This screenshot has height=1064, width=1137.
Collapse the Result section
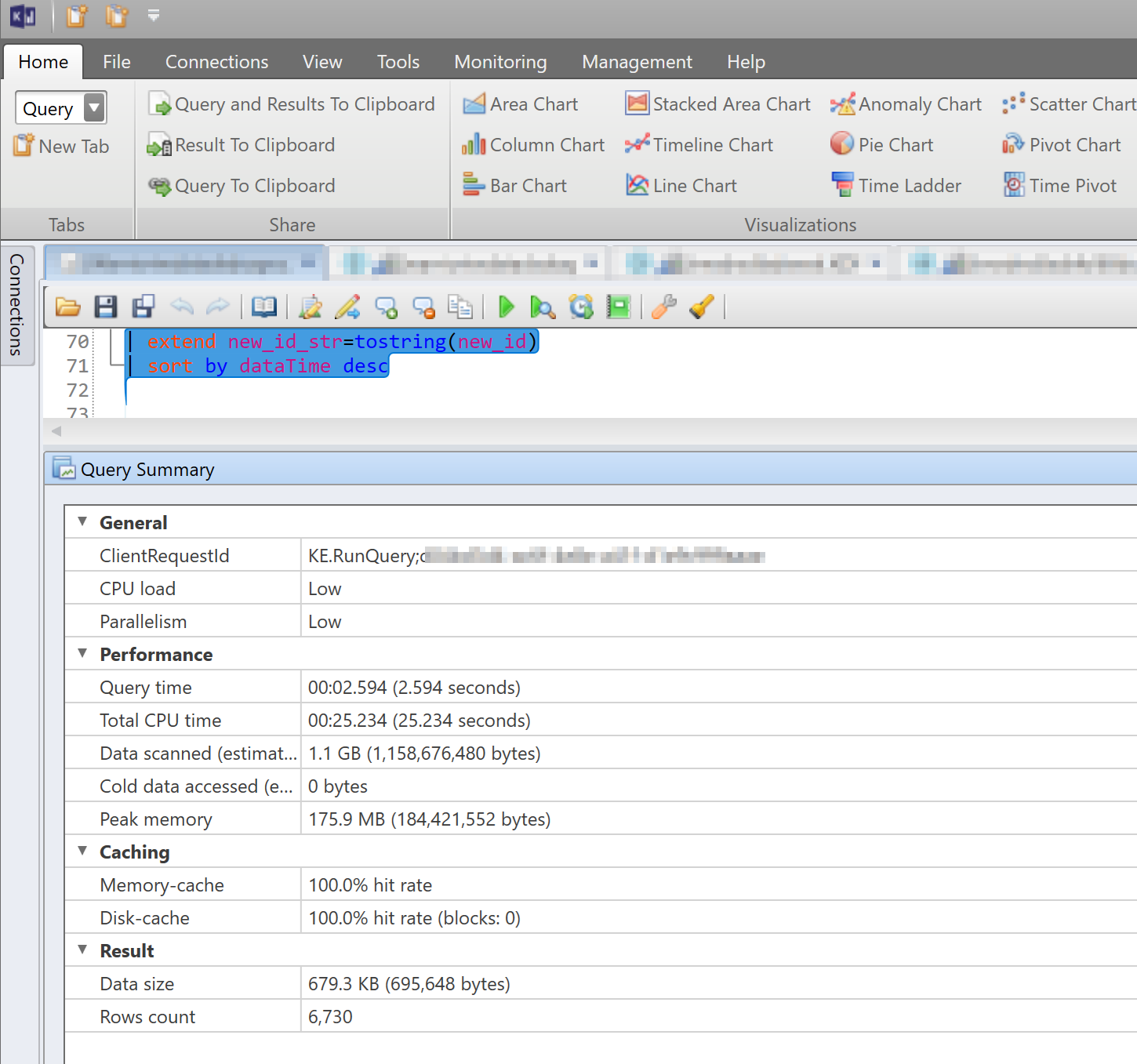click(82, 950)
